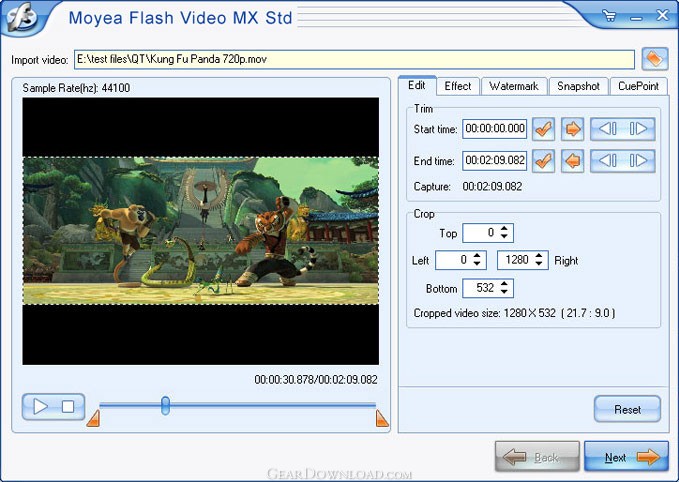Increase the Bottom crop value
Viewport: 679px width, 482px height.
504,284
